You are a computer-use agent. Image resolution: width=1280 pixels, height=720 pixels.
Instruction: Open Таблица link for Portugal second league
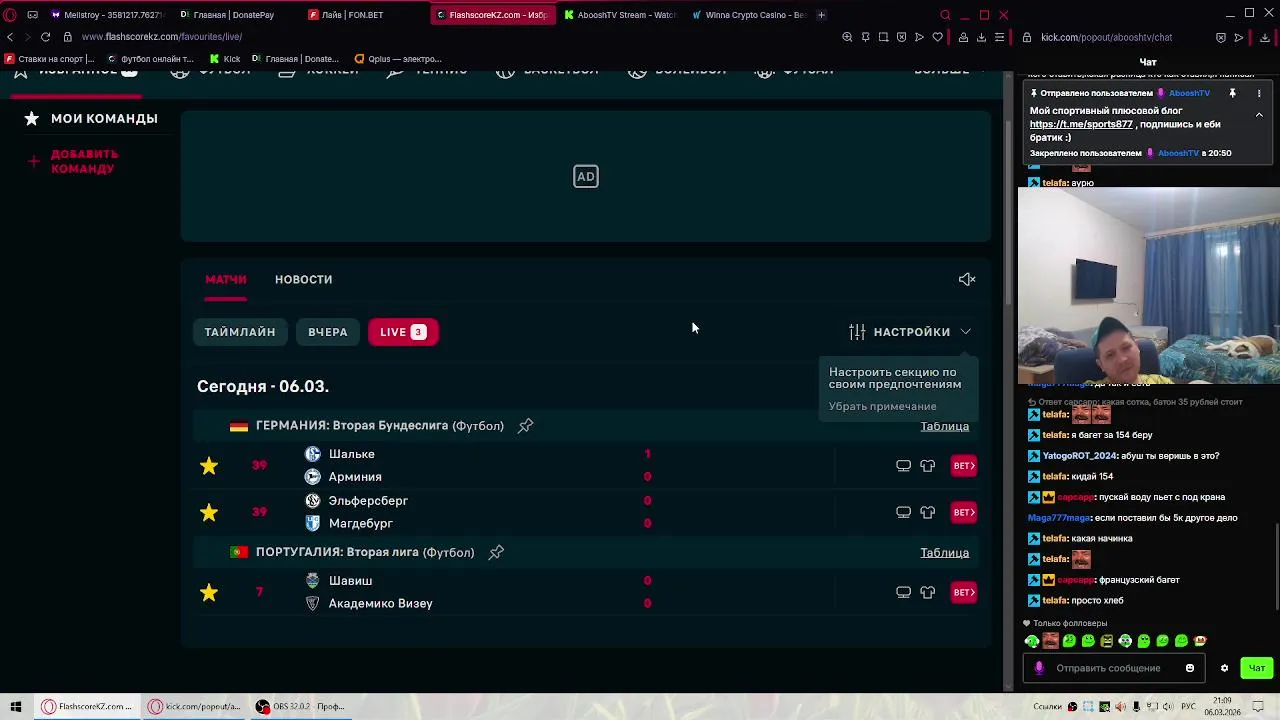[944, 552]
